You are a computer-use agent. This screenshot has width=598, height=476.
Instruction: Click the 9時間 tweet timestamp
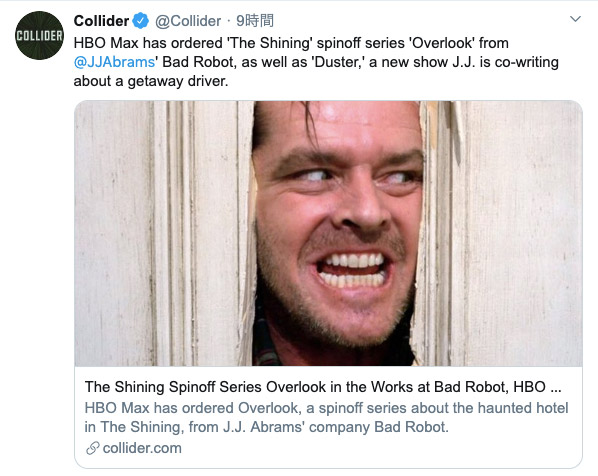click(255, 21)
